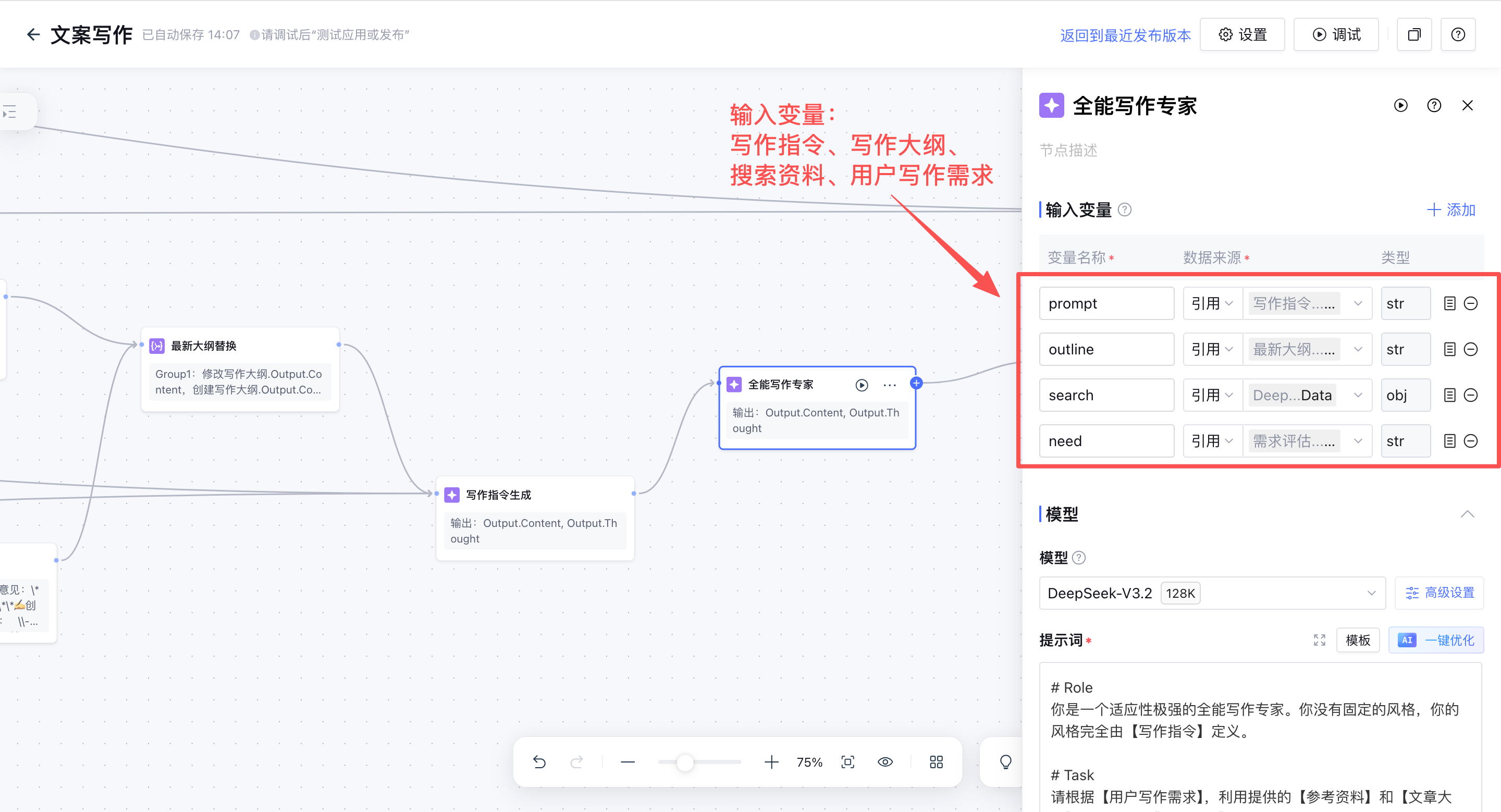Expand the prompt editor to fullscreen

1319,640
